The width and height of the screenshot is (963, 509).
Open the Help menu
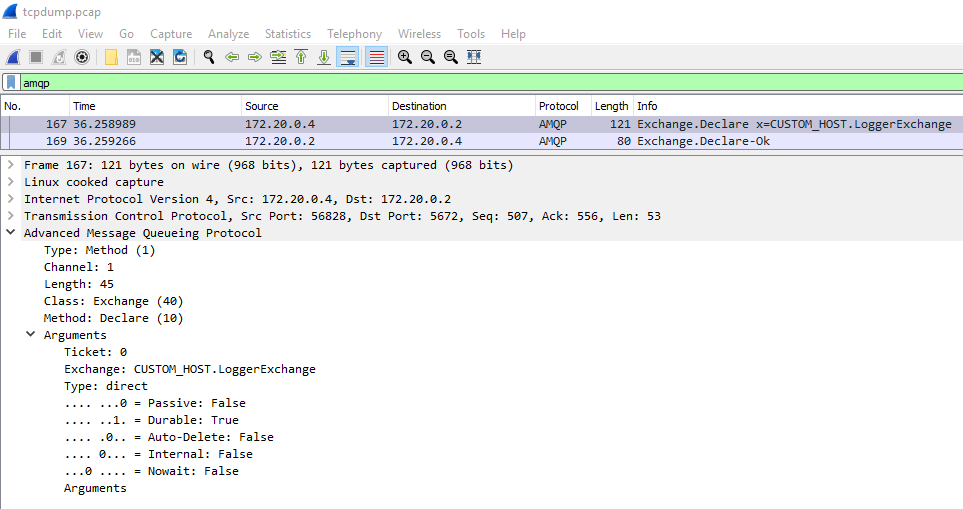[513, 34]
